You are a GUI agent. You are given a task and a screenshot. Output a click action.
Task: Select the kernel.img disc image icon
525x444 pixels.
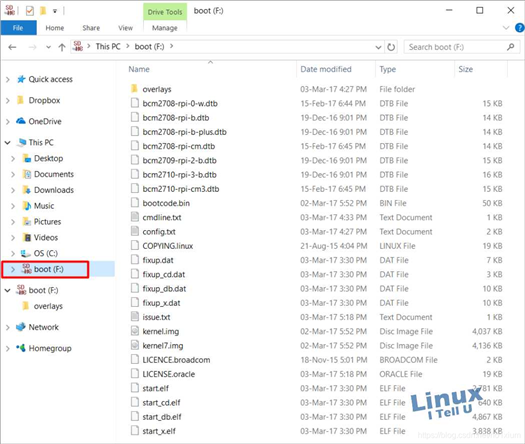[x=135, y=331]
